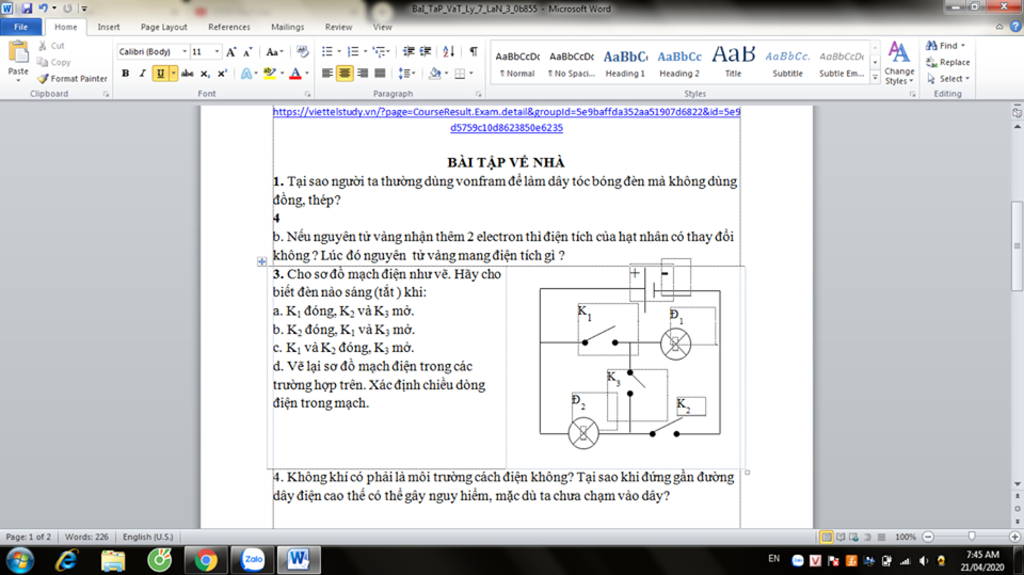Increase paragraph indent

(x=426, y=52)
